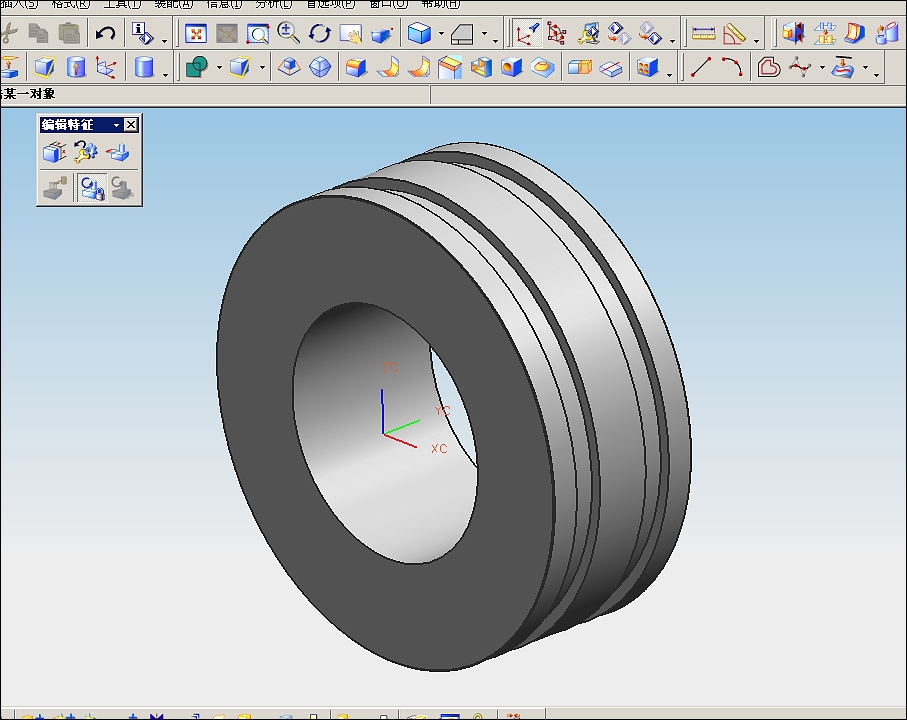Screen dimensions: 907x720
Task: Open dropdown beside gray Wireframe icon
Action: click(485, 34)
